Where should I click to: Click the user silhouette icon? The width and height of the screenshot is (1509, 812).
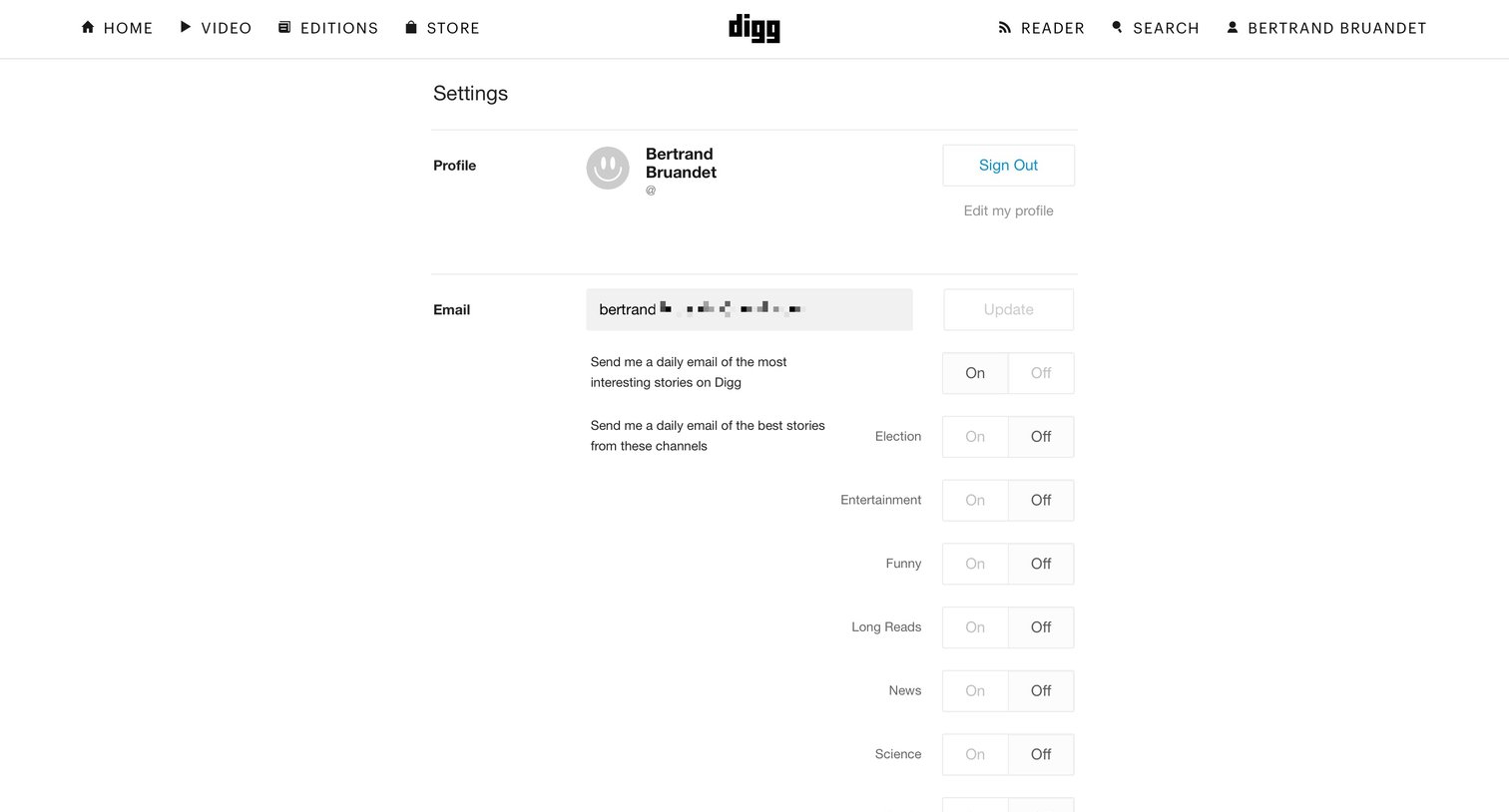click(1233, 27)
